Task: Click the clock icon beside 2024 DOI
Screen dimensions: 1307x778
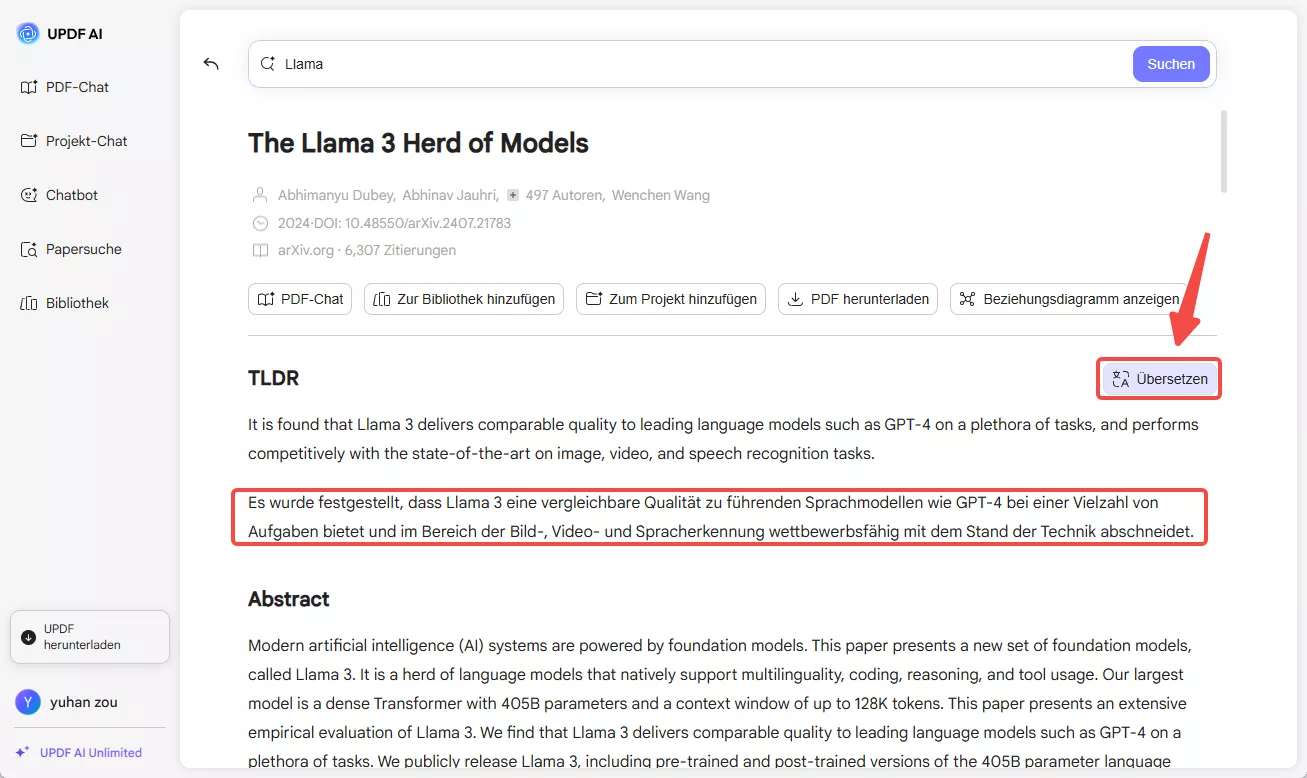Action: click(x=260, y=223)
